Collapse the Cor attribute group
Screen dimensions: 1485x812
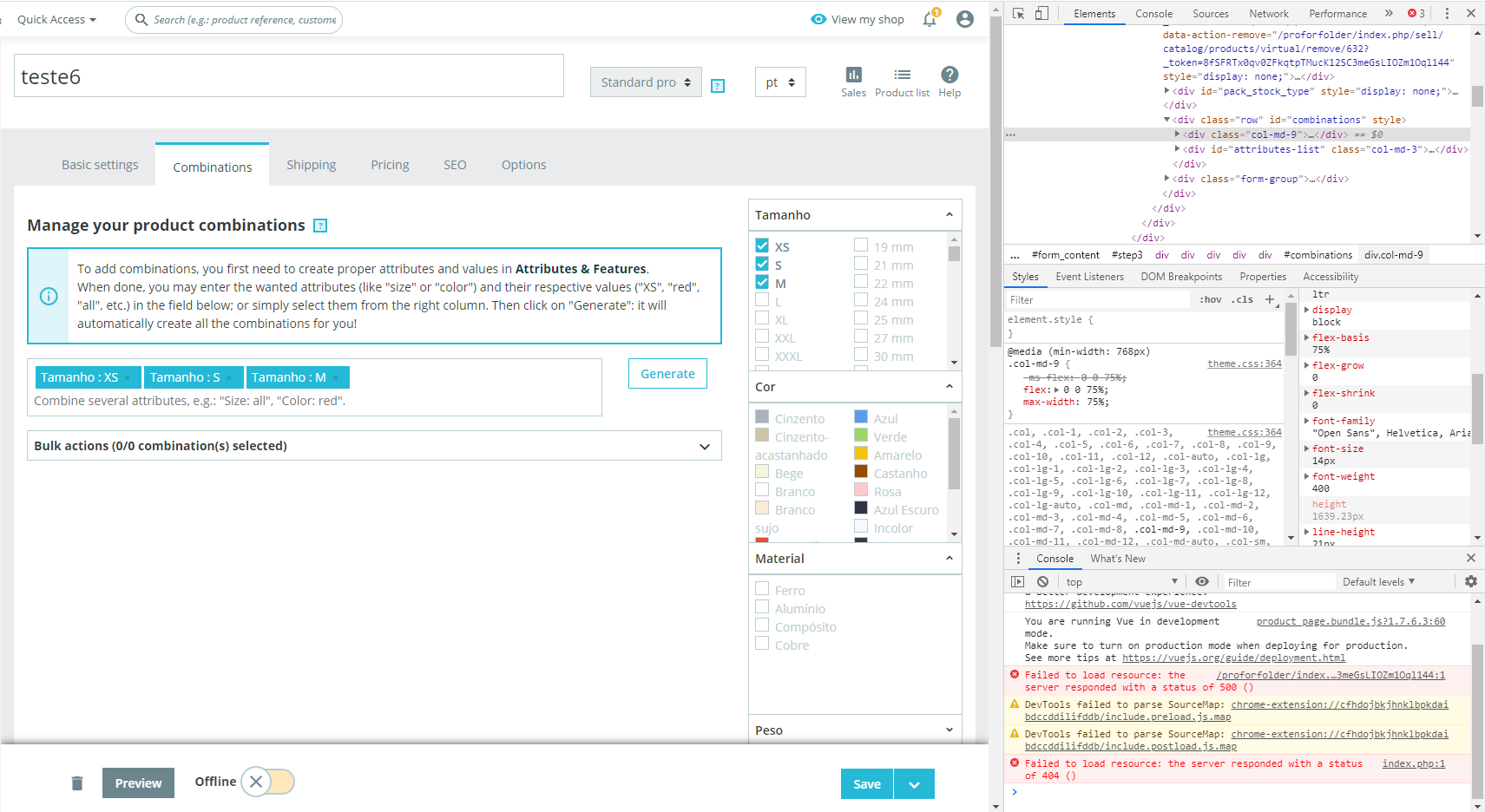(x=949, y=386)
